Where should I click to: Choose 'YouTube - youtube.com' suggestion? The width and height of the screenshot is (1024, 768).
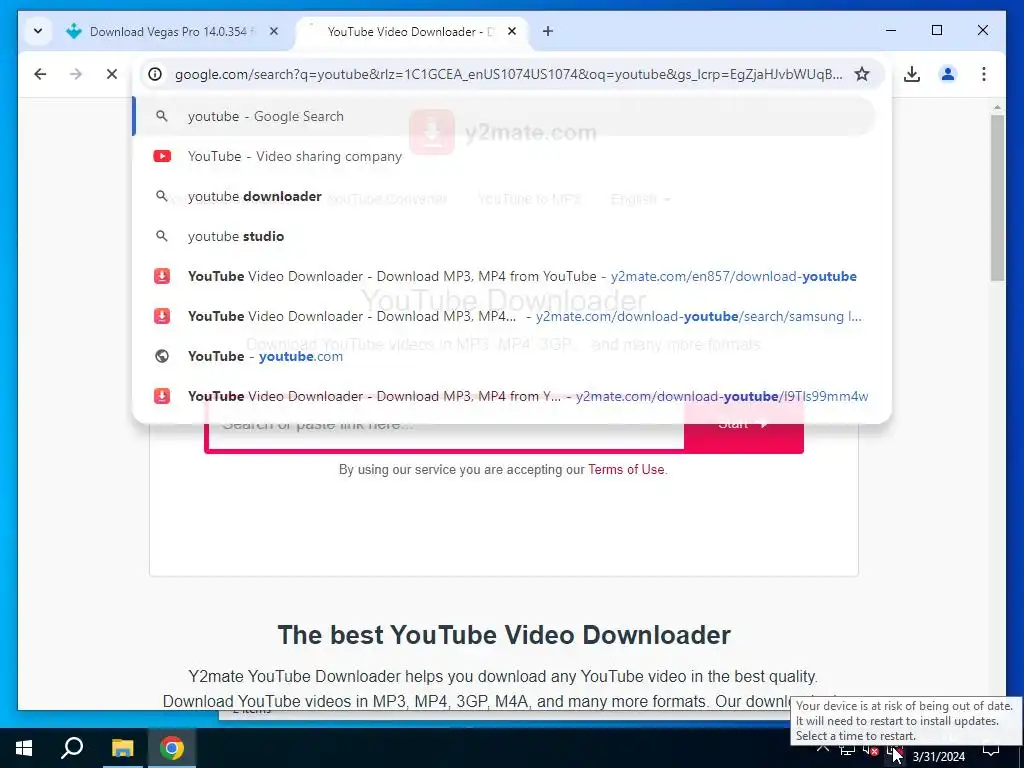pos(504,356)
